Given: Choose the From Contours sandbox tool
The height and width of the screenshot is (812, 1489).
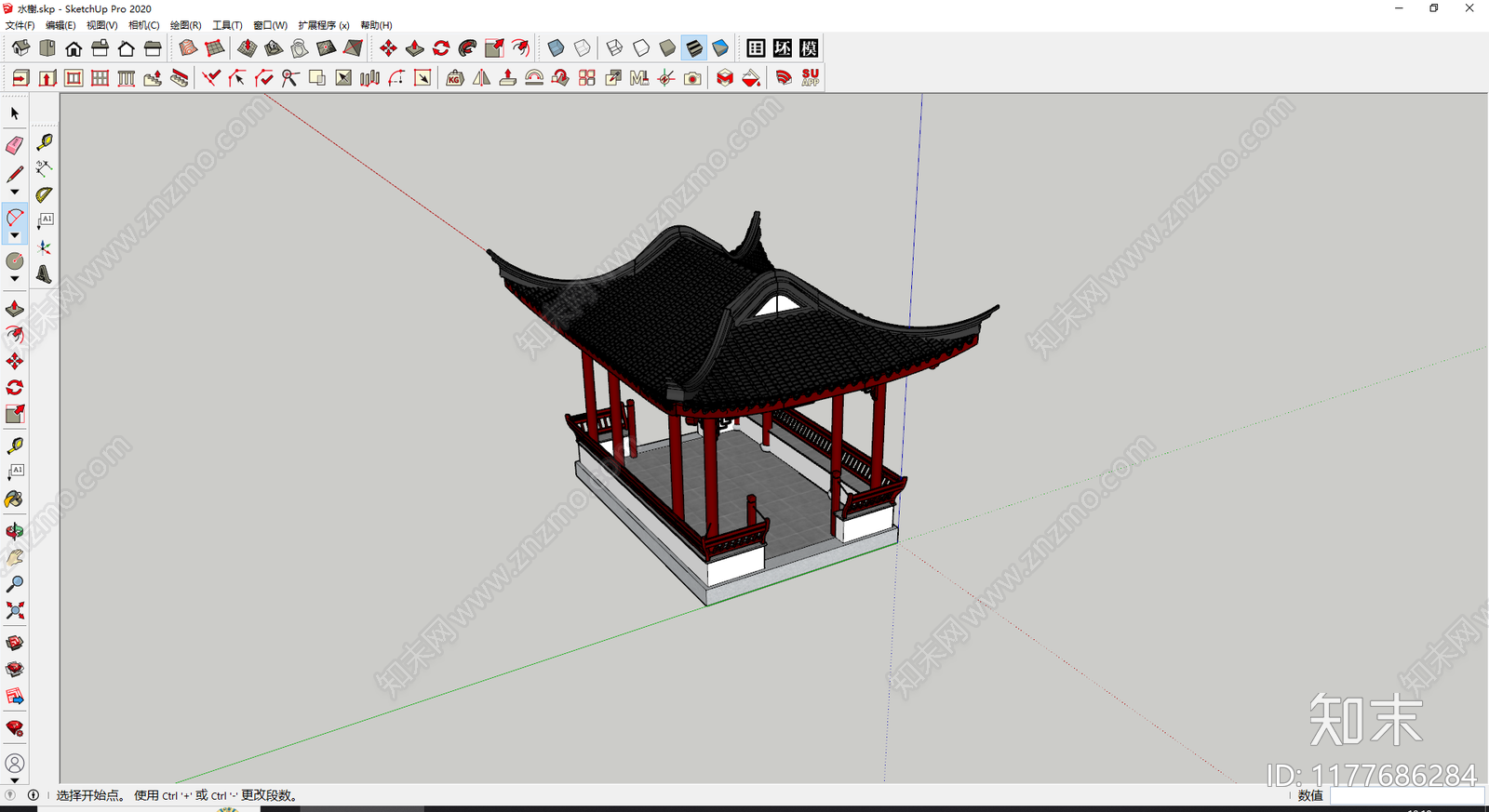Looking at the screenshot, I should point(188,48).
